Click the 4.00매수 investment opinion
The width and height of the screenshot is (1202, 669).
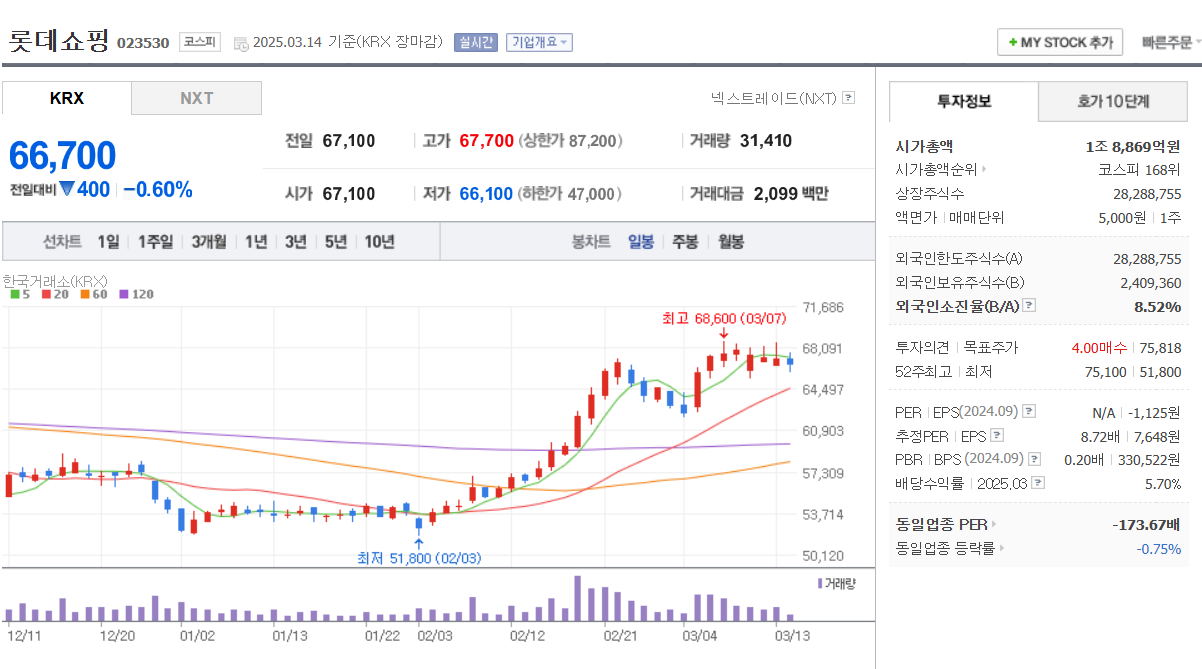coord(1098,348)
